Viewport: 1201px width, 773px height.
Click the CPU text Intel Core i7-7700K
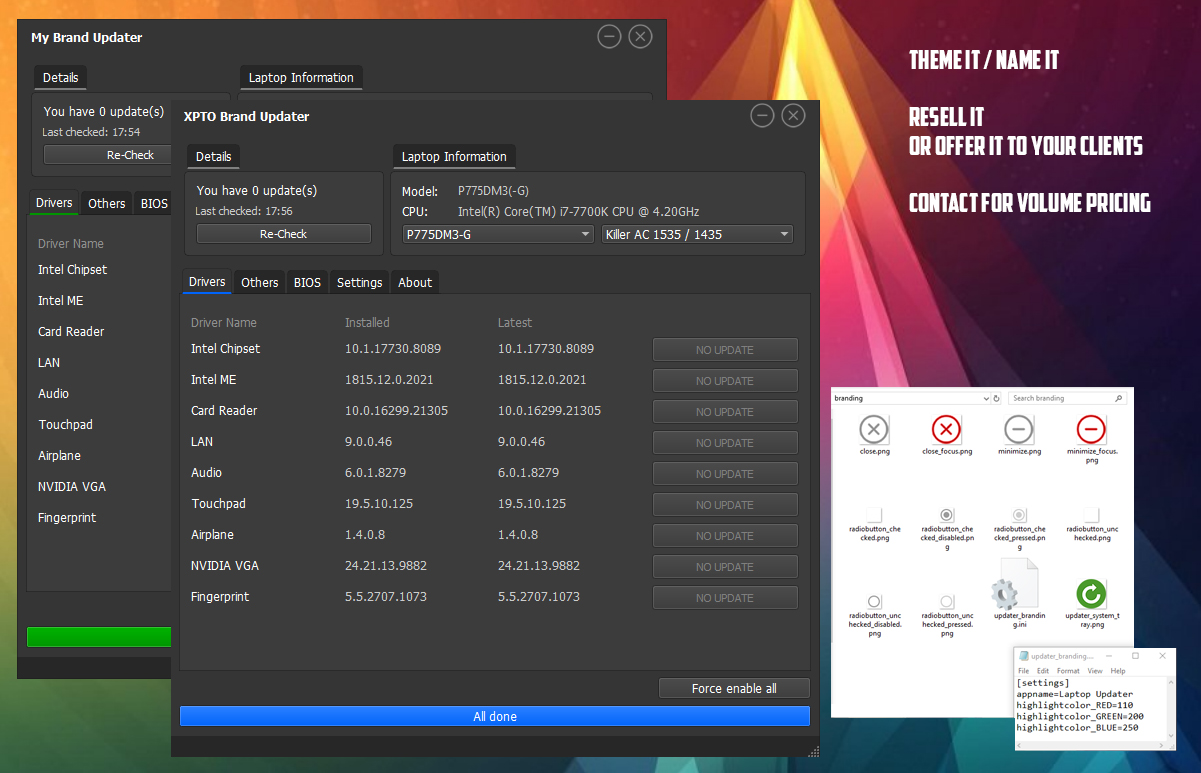coord(579,212)
